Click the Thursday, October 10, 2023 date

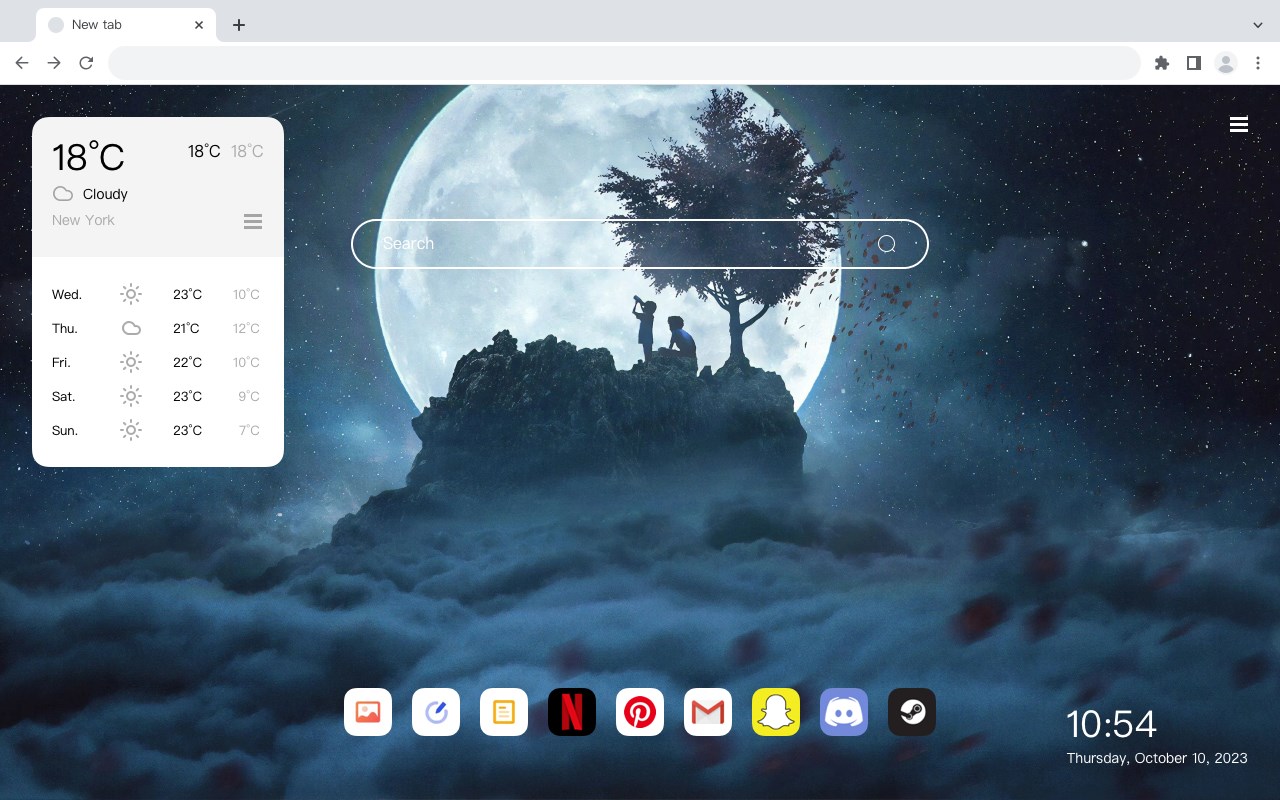pos(1157,758)
